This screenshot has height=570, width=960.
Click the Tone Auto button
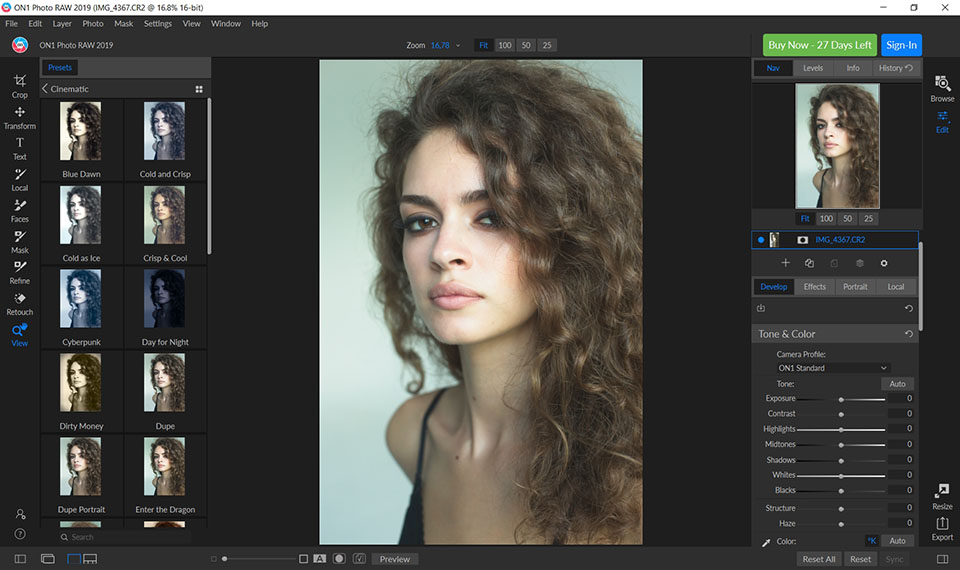(x=898, y=384)
